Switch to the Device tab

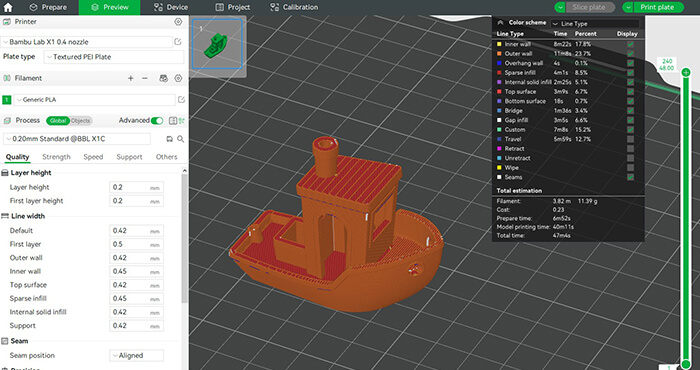click(171, 7)
